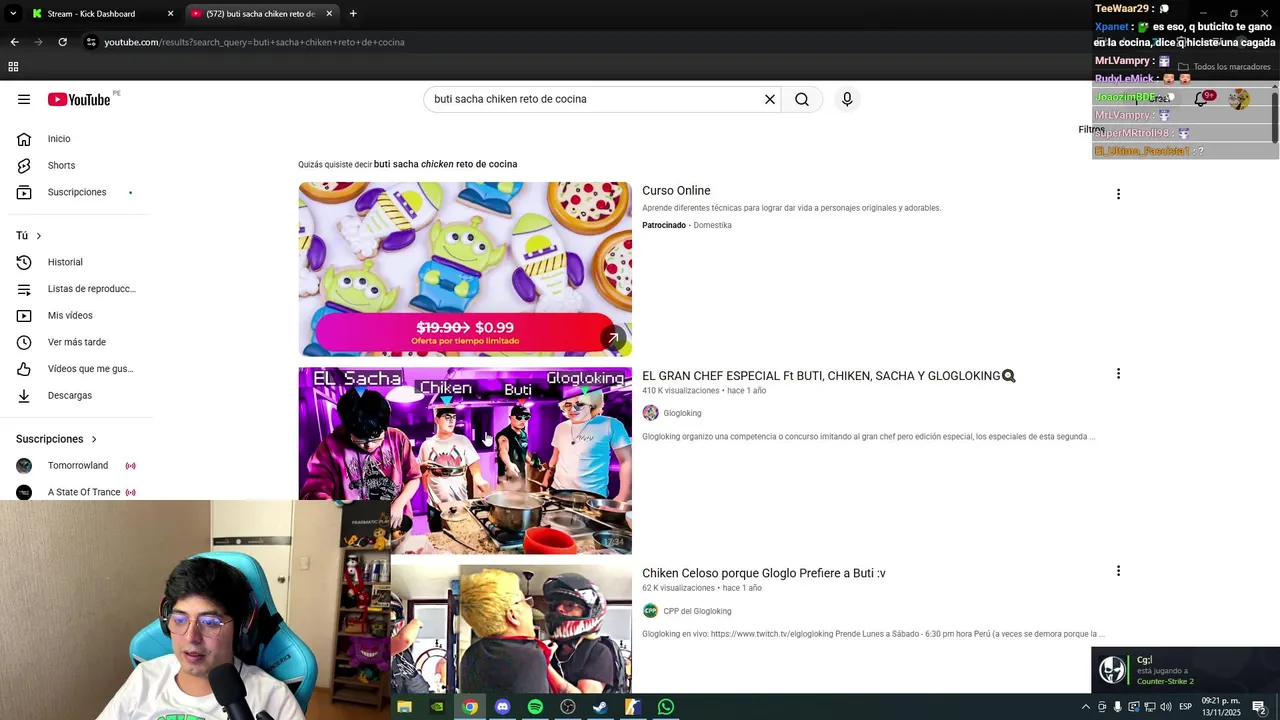Open the account avatar menu
This screenshot has width=1280, height=720.
(x=1239, y=99)
